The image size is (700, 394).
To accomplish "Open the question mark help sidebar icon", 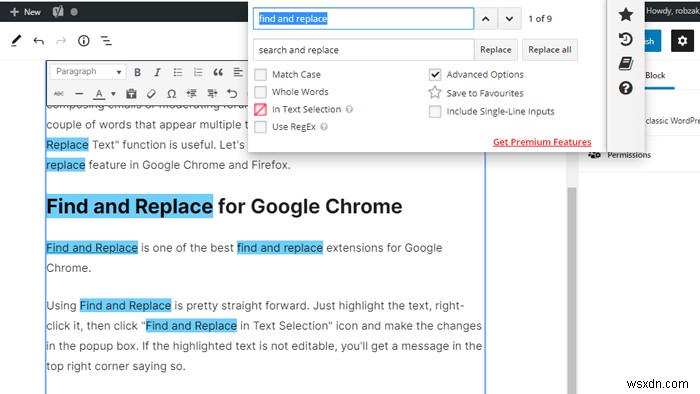I will pos(625,88).
